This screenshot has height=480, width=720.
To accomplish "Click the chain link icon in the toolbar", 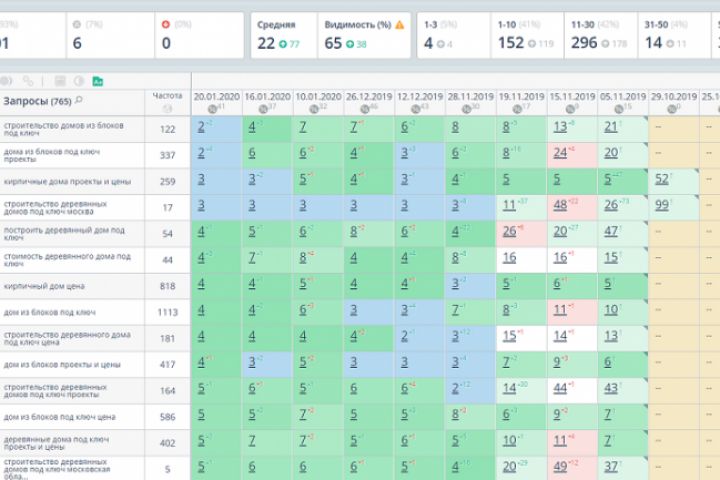I will [28, 81].
